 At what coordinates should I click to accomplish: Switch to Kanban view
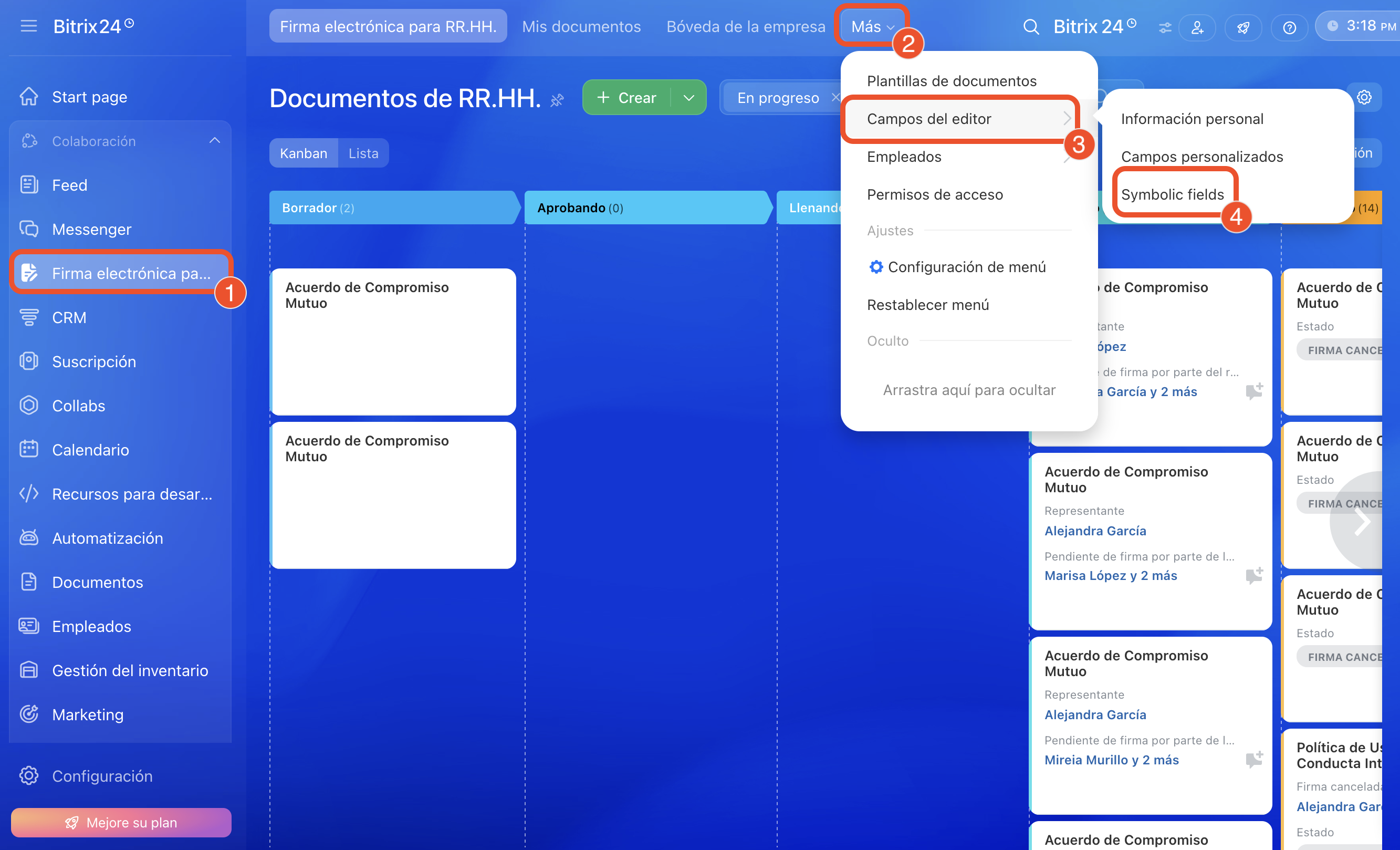(304, 153)
